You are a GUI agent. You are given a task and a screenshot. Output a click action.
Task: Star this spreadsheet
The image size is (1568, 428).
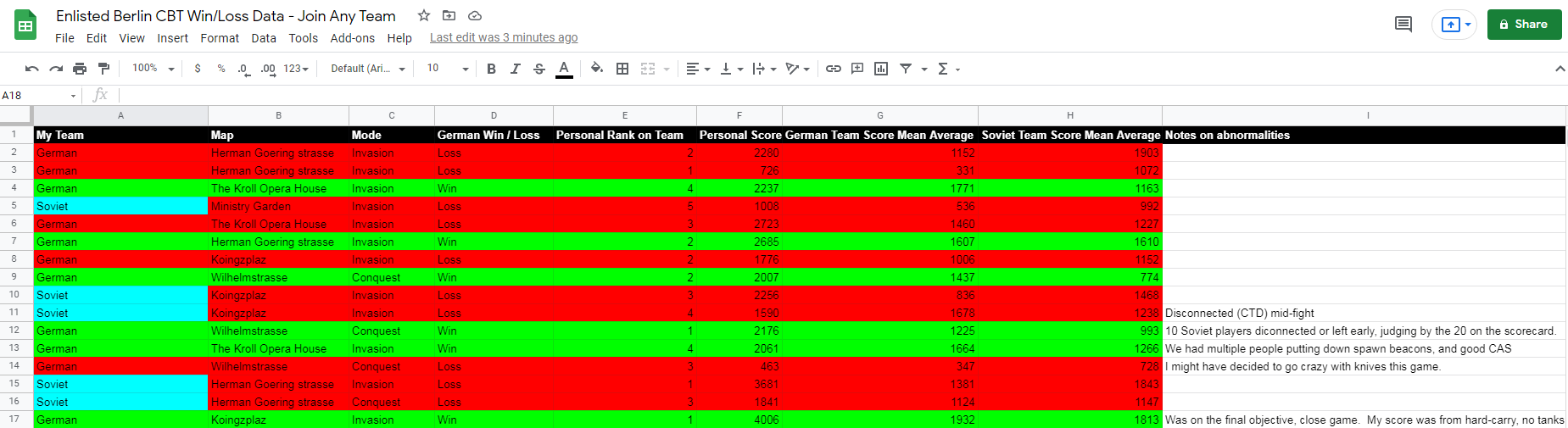click(424, 16)
